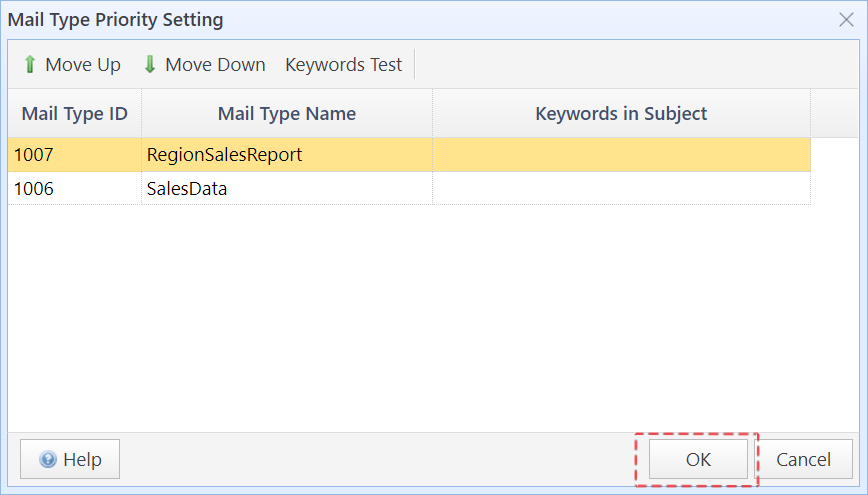Click the 1007 mail type ID cell
The image size is (868, 495).
33,155
